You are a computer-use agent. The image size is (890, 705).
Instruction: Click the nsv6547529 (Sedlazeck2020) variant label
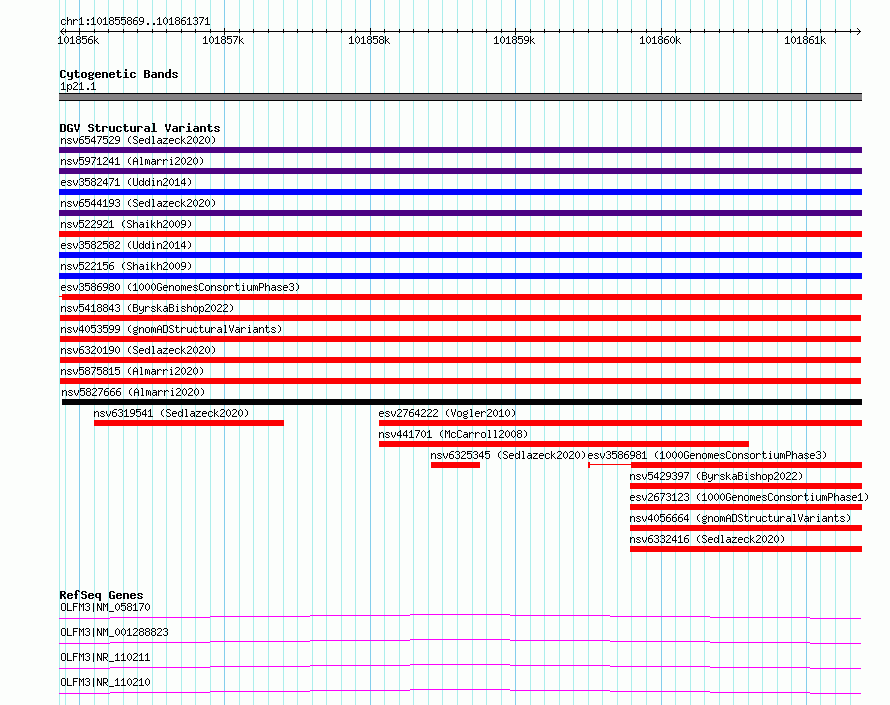click(x=138, y=140)
